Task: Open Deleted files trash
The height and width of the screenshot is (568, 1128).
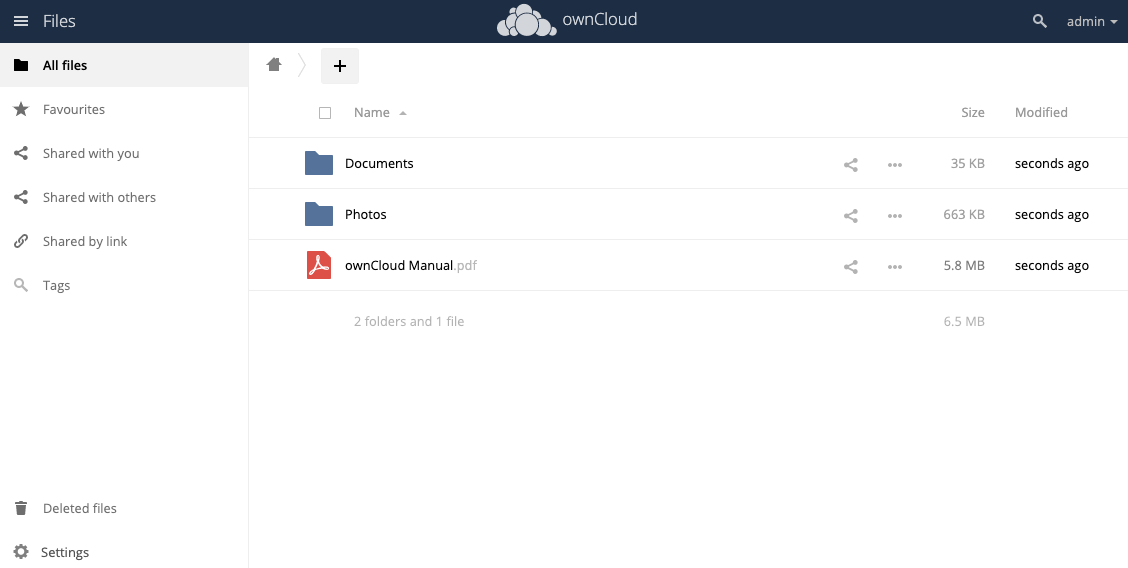Action: 124,508
